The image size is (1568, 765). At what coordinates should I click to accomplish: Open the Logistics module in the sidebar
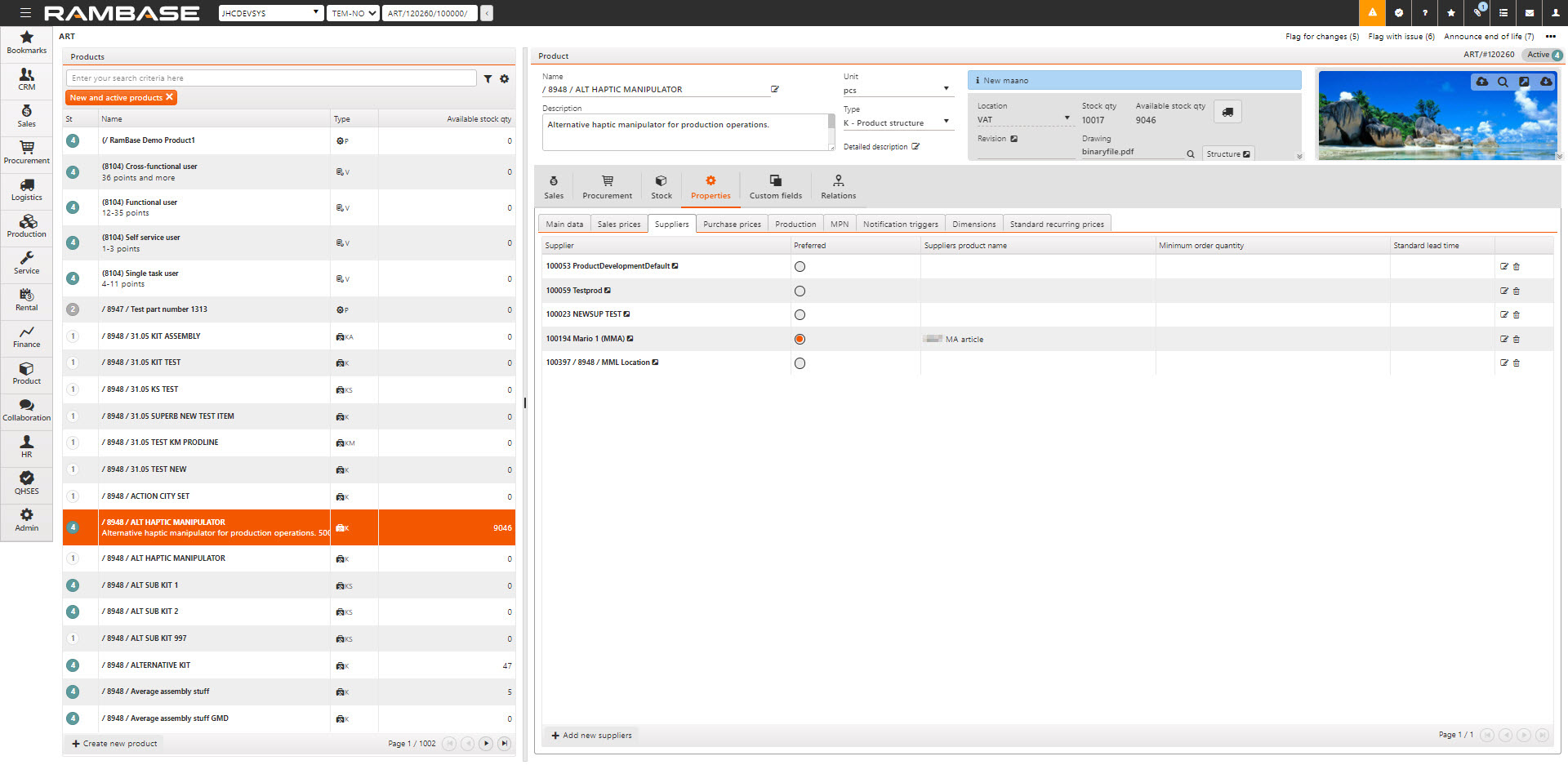click(27, 189)
